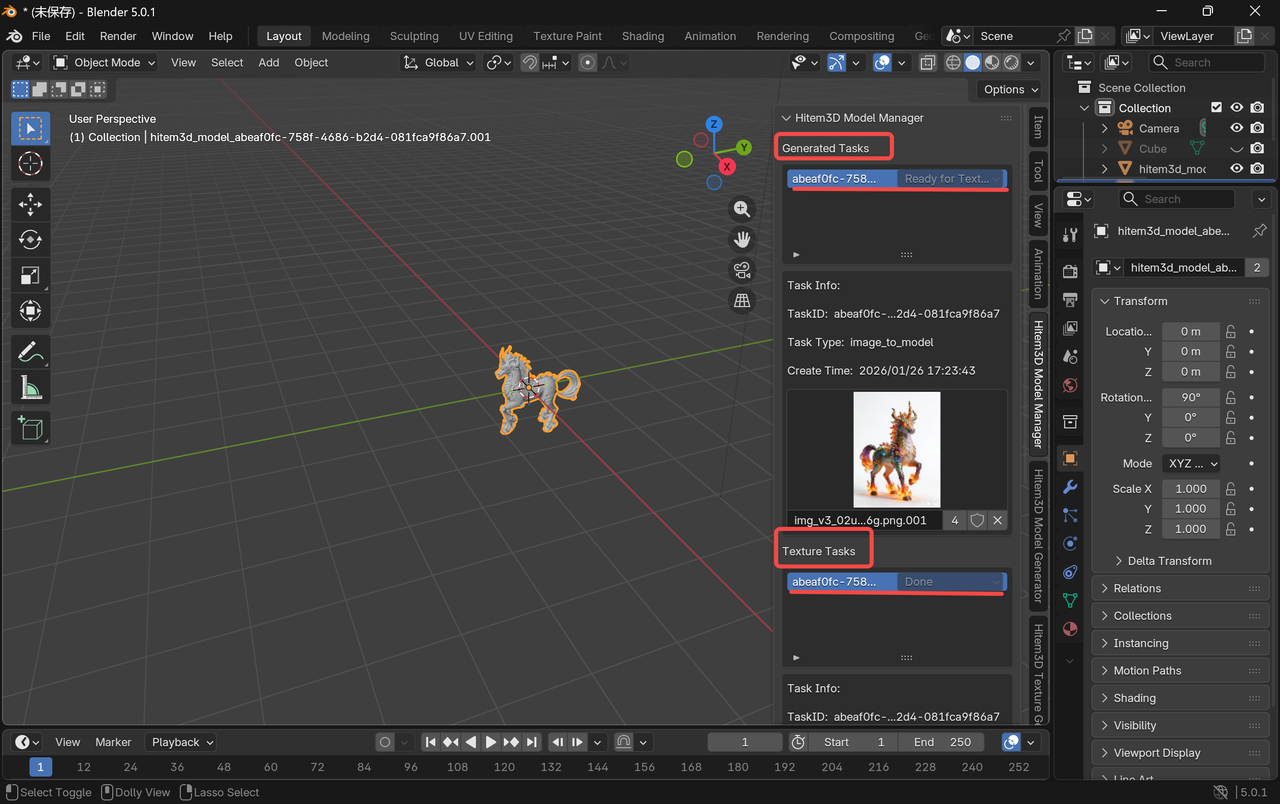The image size is (1280, 804).
Task: Select the Annotate tool
Action: (x=30, y=352)
